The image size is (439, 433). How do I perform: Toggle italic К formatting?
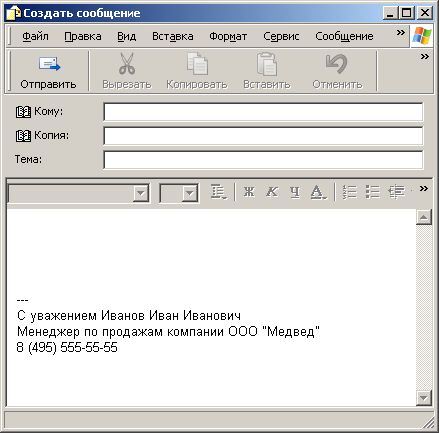click(x=272, y=192)
